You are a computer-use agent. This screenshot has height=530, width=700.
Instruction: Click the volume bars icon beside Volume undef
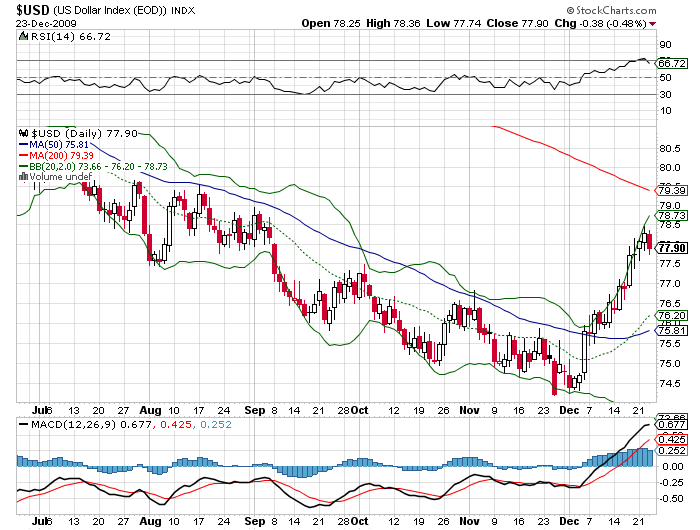pos(23,177)
